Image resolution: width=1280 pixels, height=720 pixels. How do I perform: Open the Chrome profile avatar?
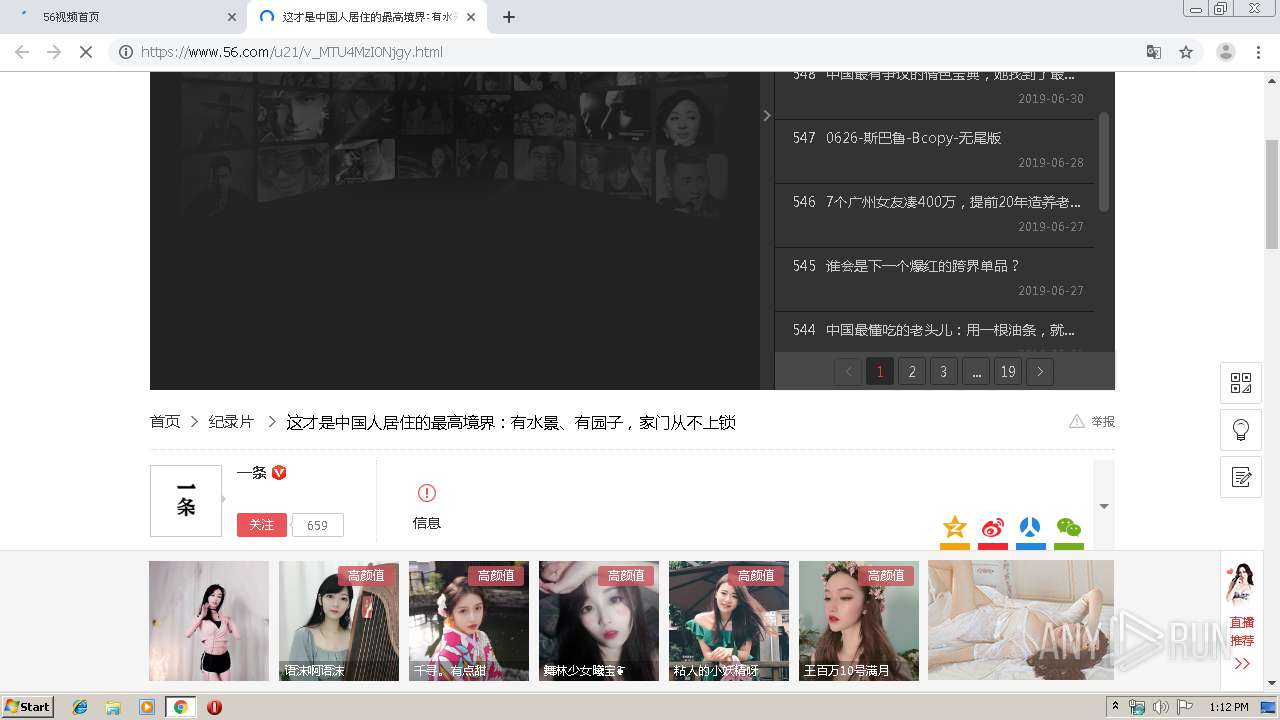[1226, 52]
